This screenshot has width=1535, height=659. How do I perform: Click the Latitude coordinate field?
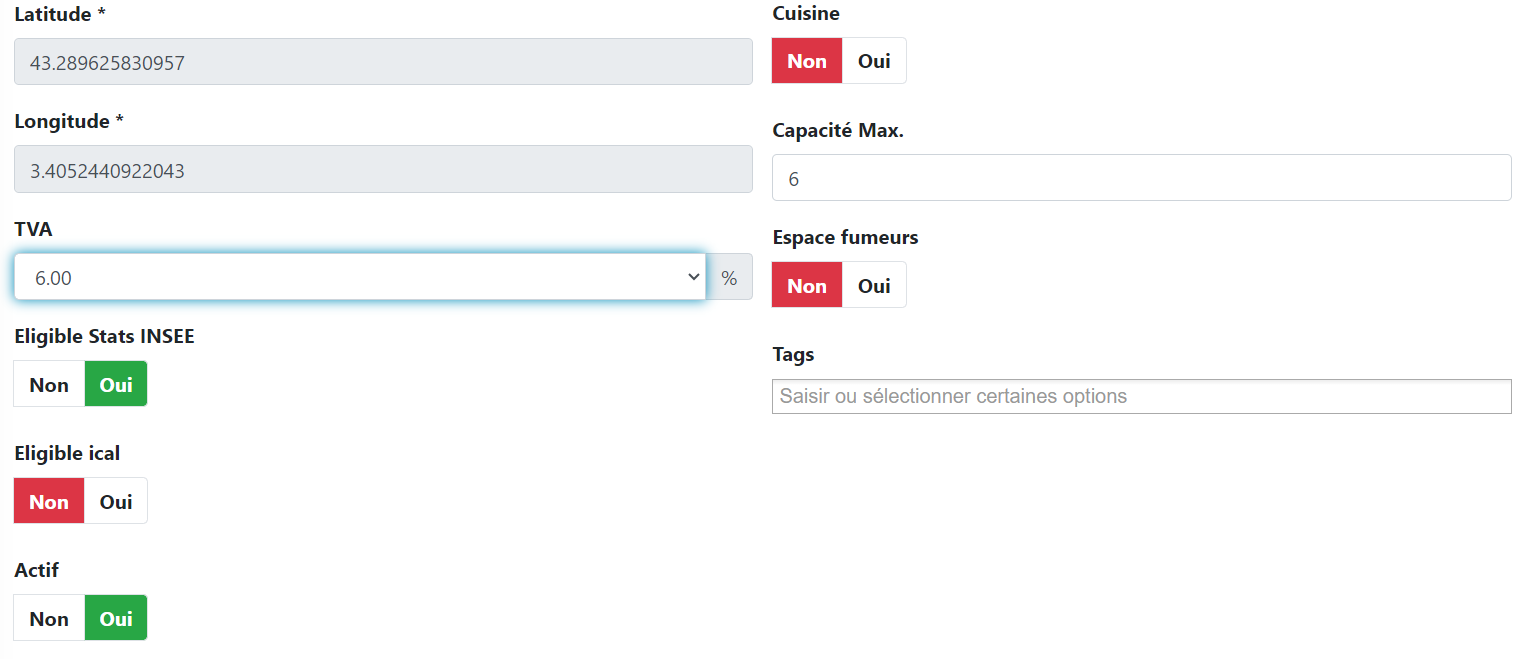383,62
